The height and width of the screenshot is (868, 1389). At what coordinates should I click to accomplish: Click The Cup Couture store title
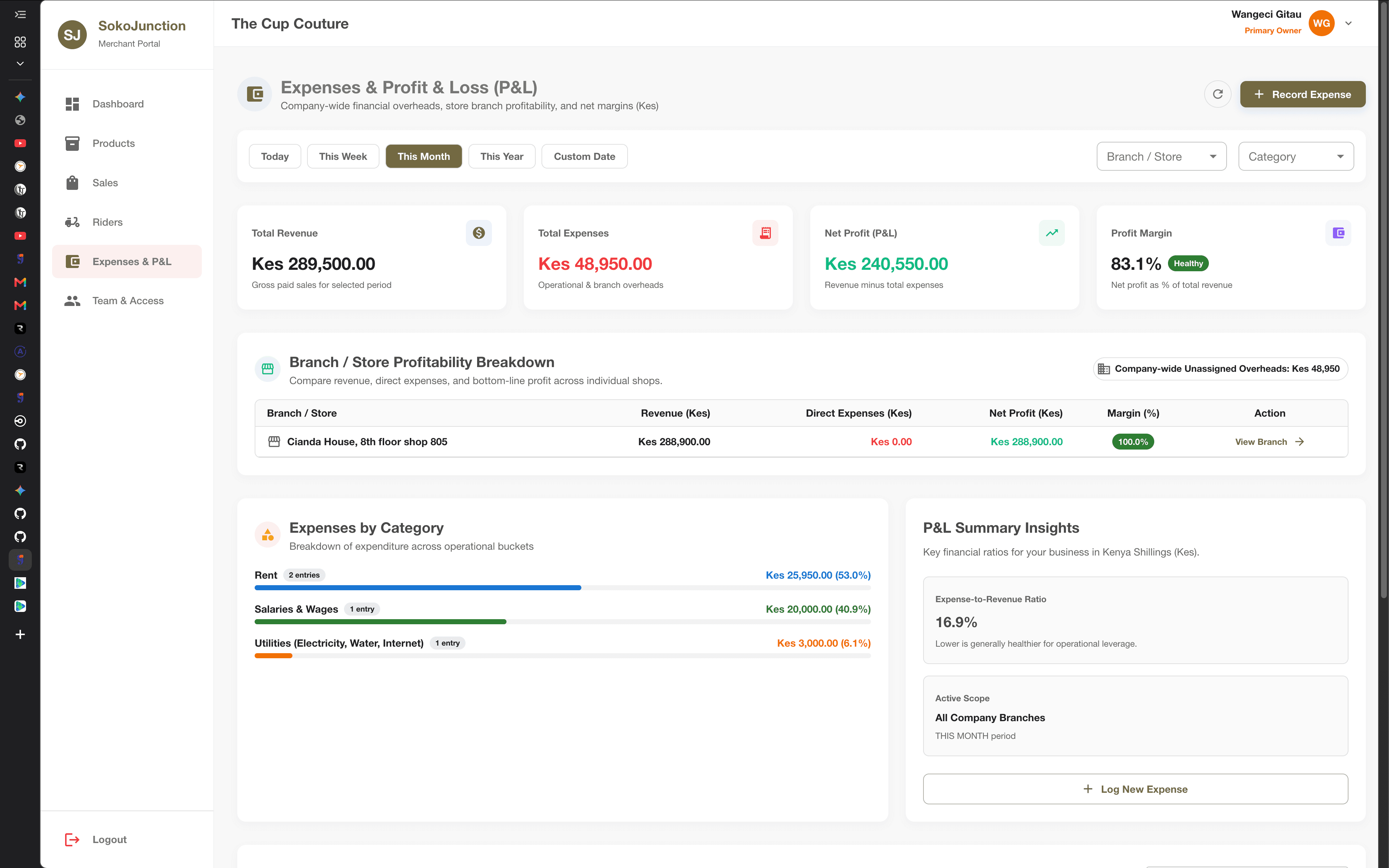pyautogui.click(x=290, y=24)
